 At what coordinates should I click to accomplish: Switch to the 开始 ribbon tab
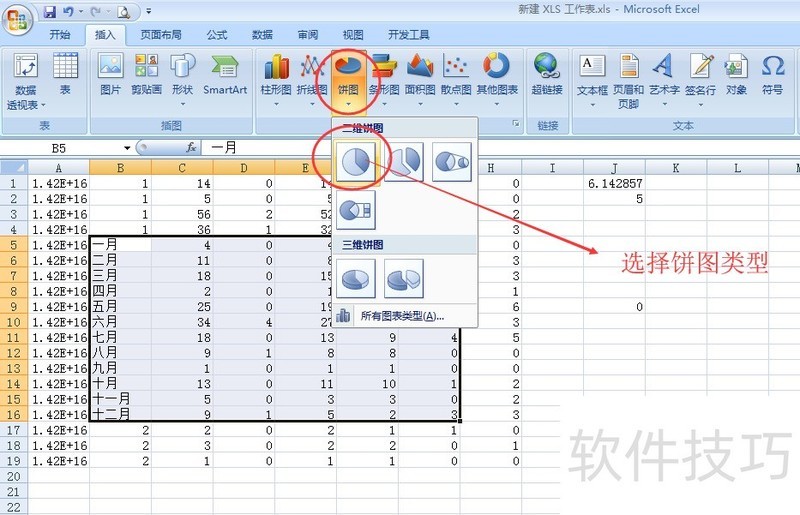60,35
